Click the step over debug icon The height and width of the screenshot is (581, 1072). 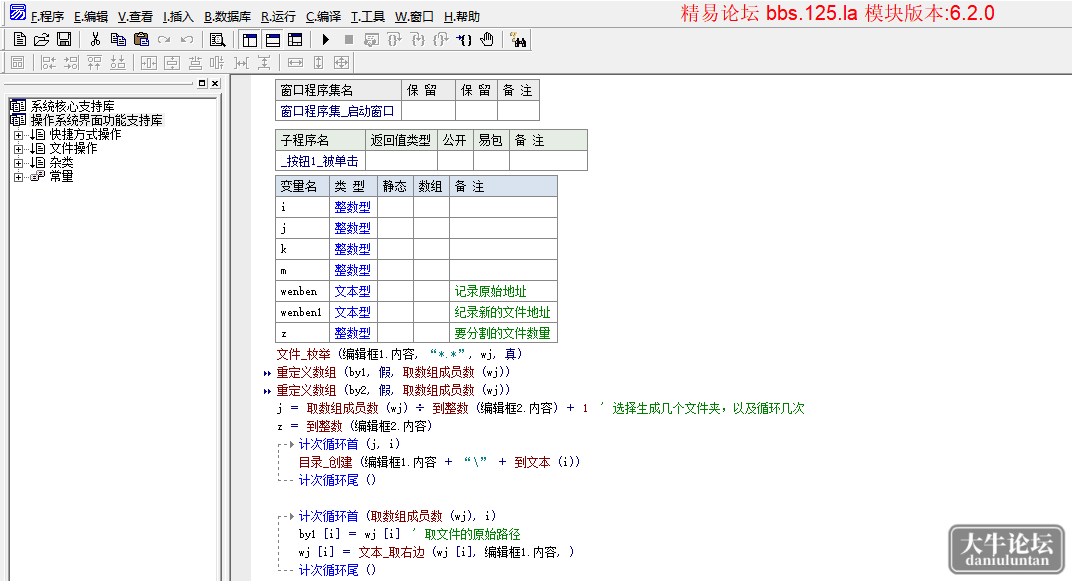[394, 40]
